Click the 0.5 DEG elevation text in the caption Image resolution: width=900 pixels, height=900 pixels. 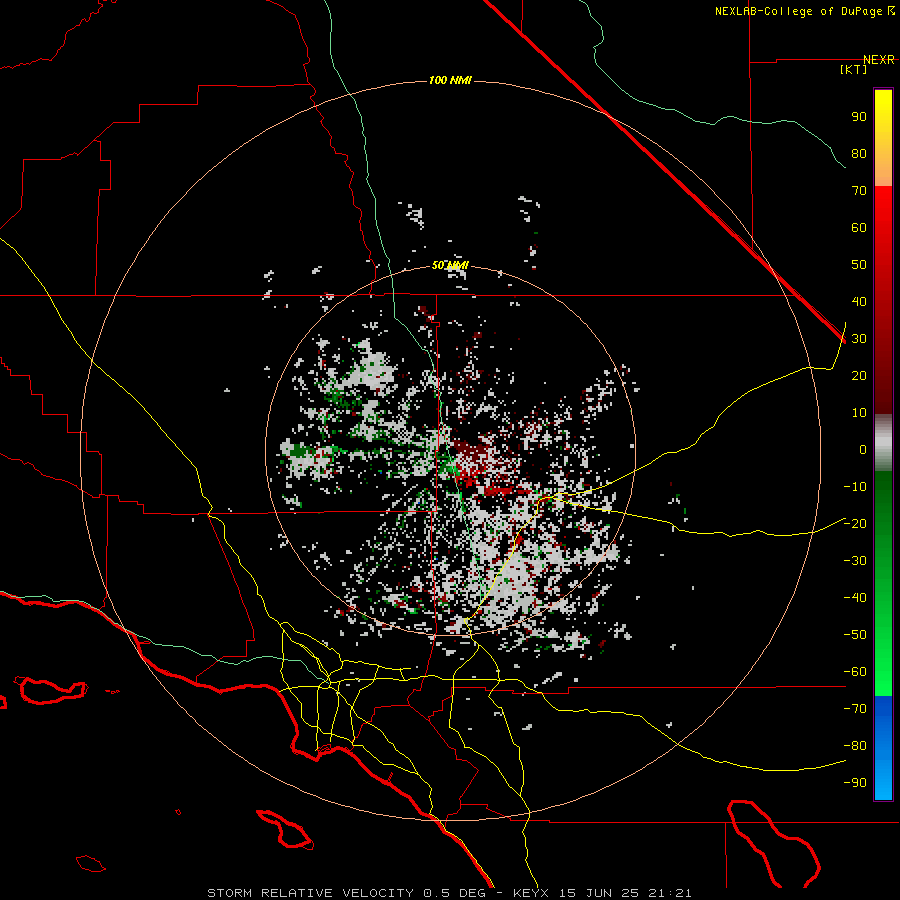coord(454,893)
